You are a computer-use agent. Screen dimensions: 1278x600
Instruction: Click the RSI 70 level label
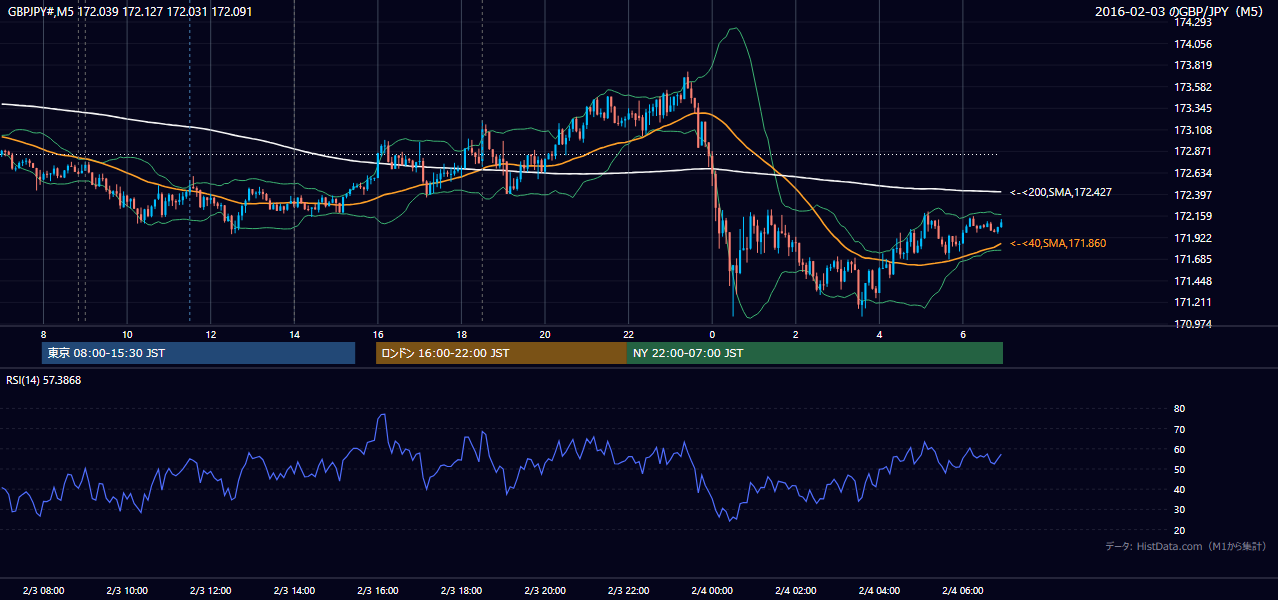pos(1180,429)
